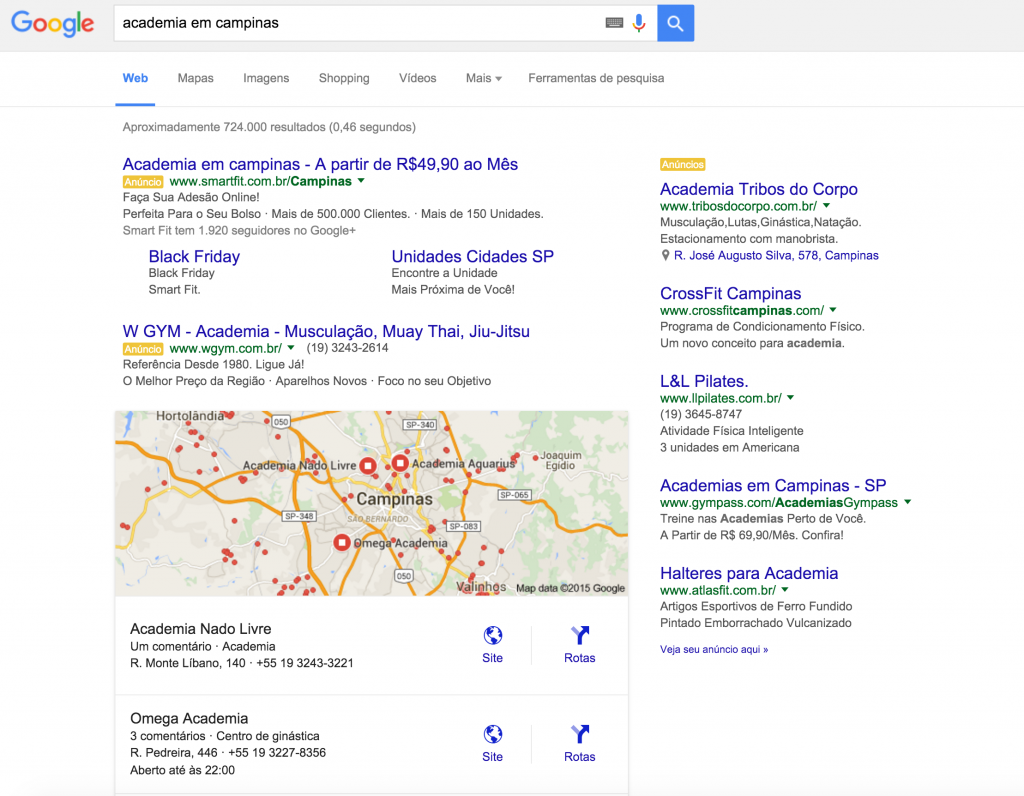Expand dropdown arrow next to wgym.com.br URL
This screenshot has height=796, width=1024.
(291, 348)
